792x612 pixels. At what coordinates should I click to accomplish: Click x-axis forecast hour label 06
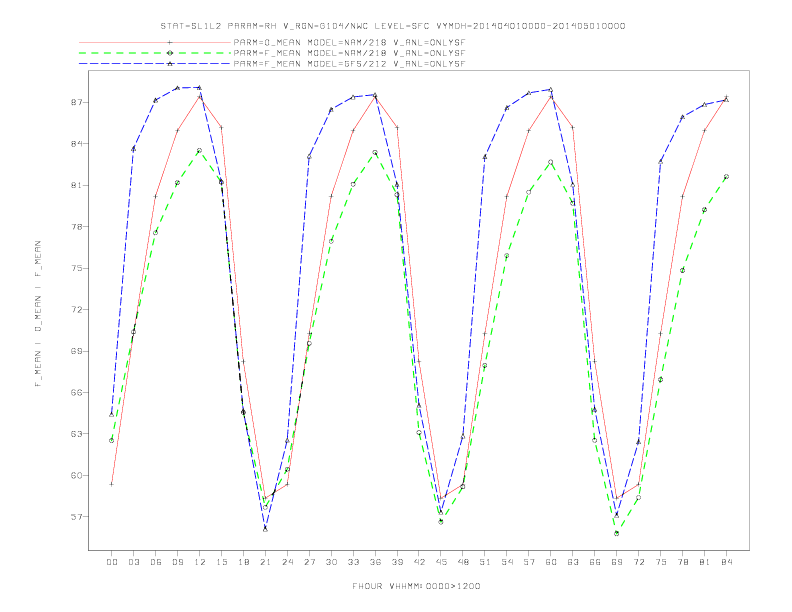point(156,562)
